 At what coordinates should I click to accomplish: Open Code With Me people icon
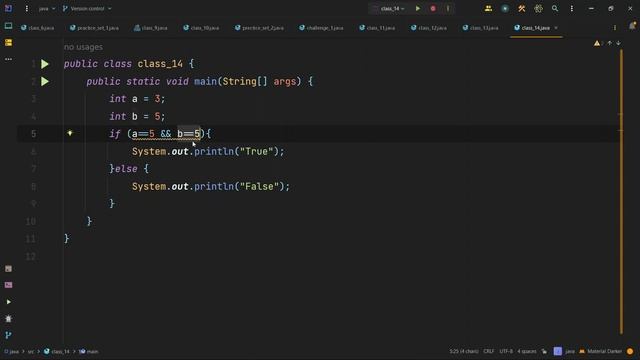pyautogui.click(x=488, y=9)
